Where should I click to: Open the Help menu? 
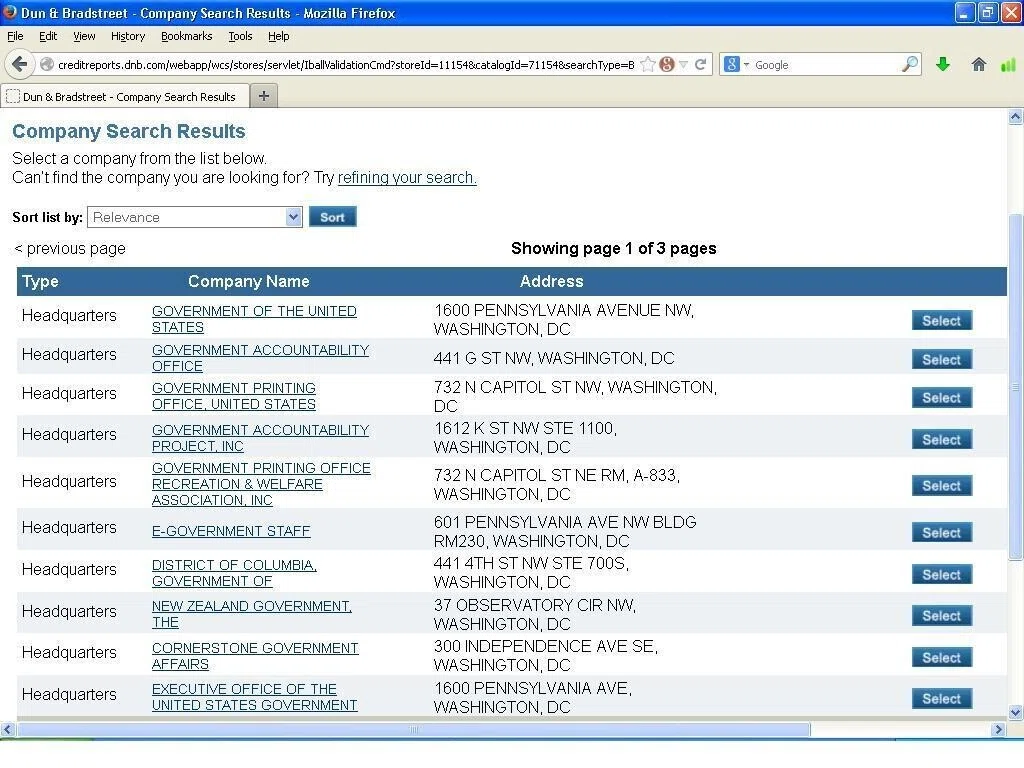tap(279, 36)
